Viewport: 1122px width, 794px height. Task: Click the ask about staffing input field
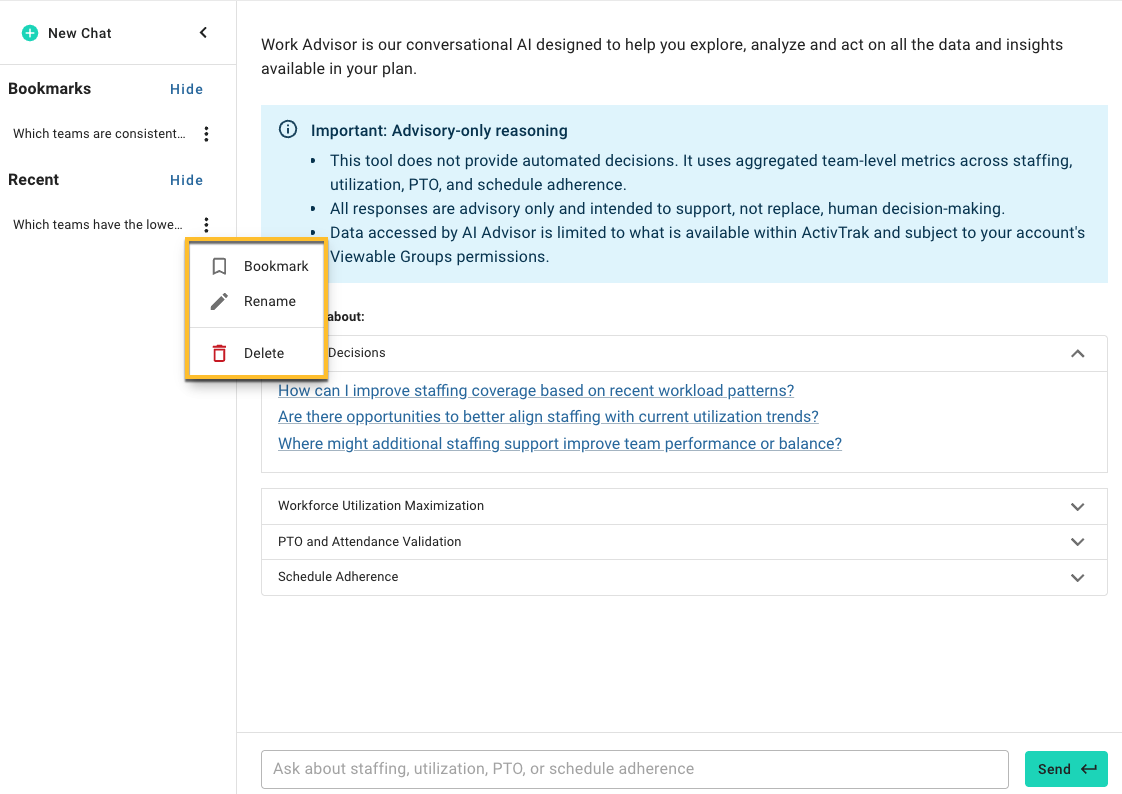pyautogui.click(x=635, y=769)
